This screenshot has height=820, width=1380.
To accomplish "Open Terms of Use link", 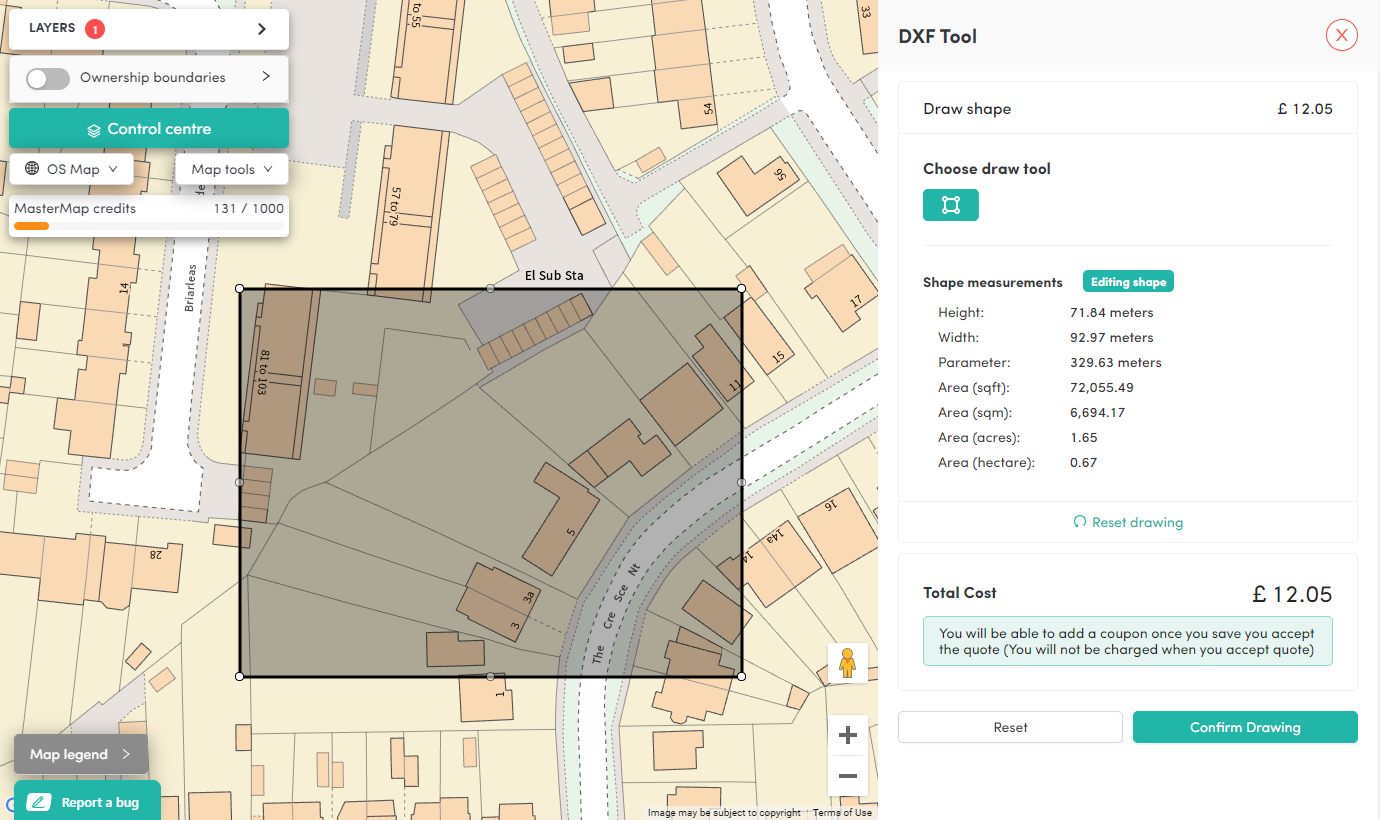I will (x=842, y=813).
